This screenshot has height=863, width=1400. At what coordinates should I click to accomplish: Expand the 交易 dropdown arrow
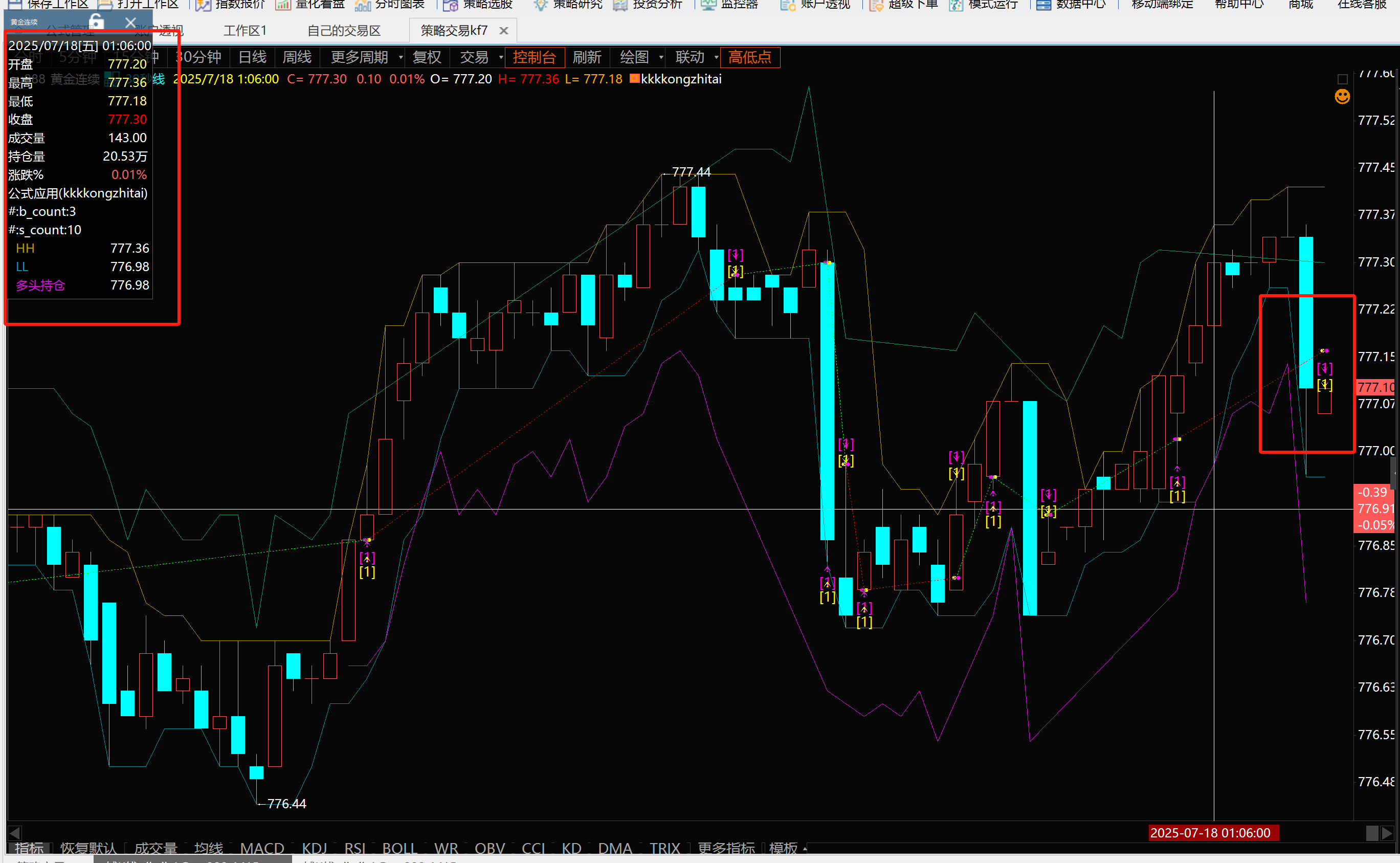501,57
